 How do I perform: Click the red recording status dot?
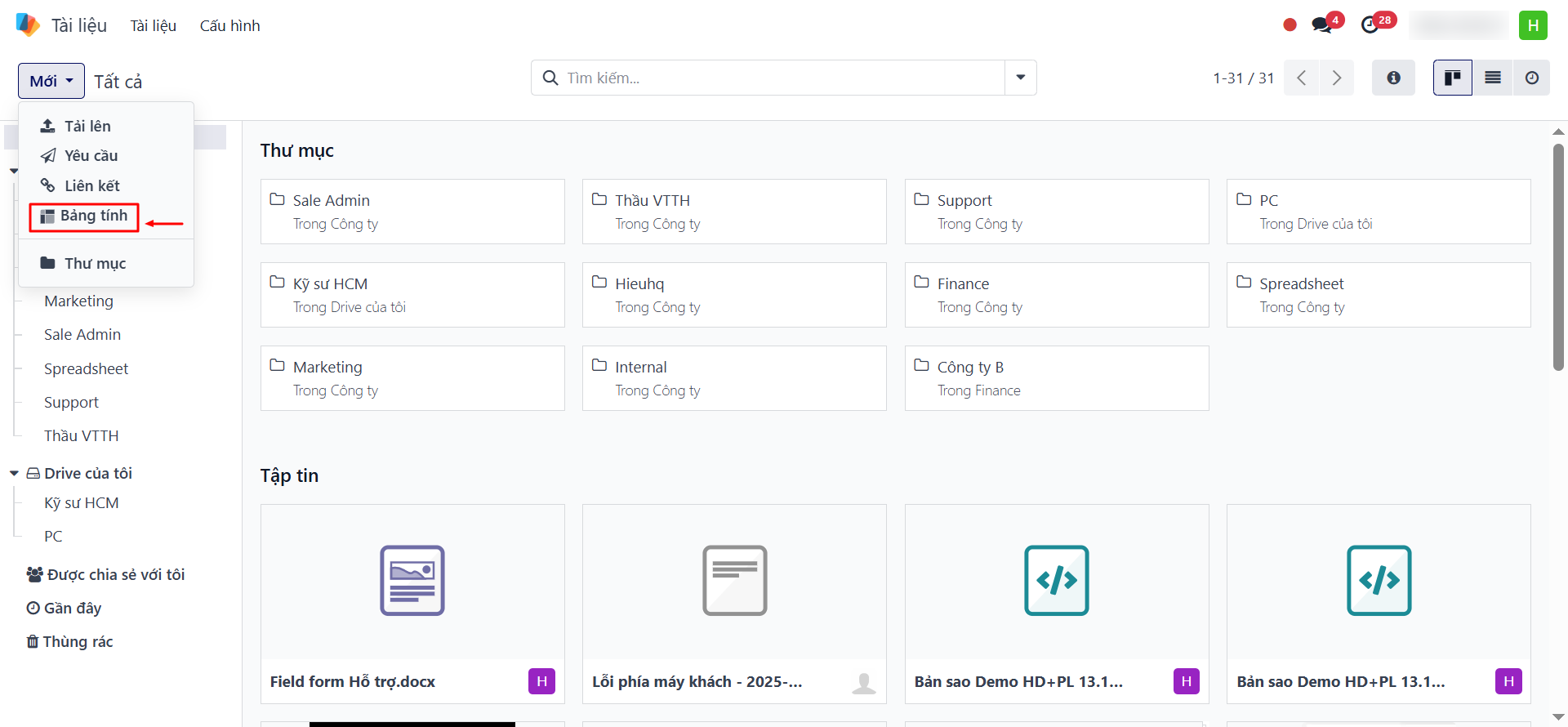[1290, 25]
